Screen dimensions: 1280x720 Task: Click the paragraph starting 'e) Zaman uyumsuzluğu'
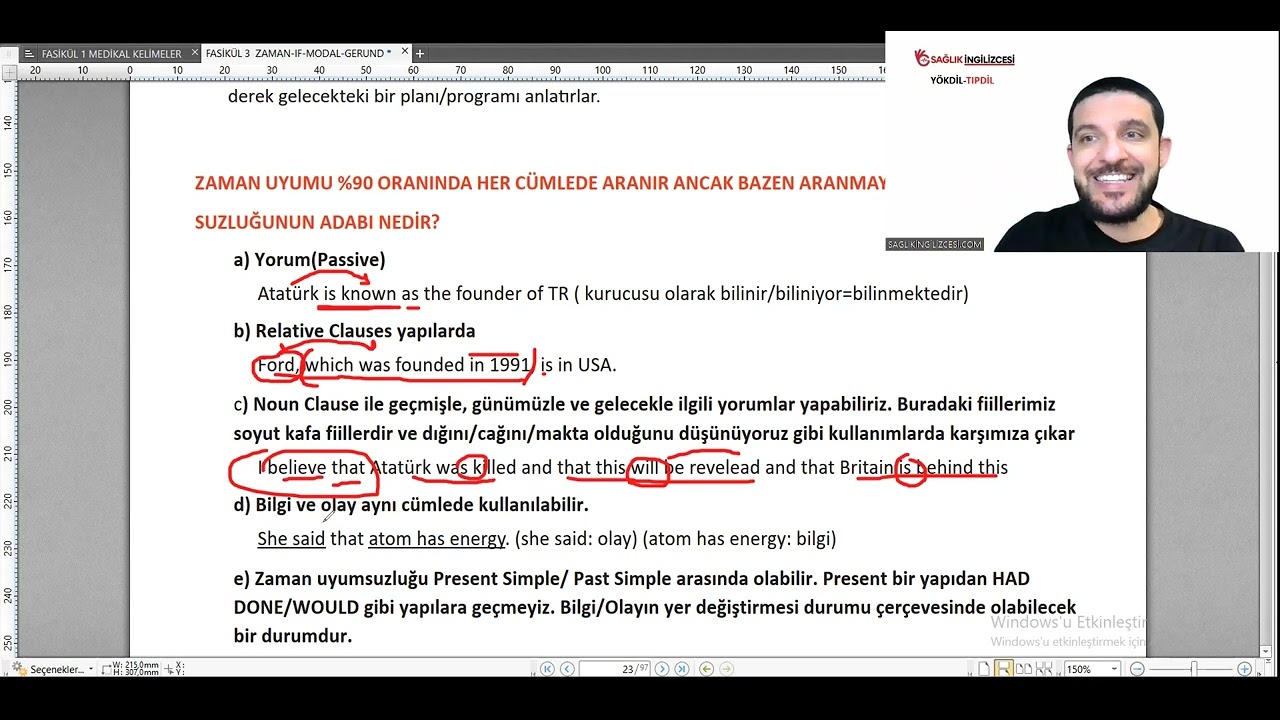654,607
